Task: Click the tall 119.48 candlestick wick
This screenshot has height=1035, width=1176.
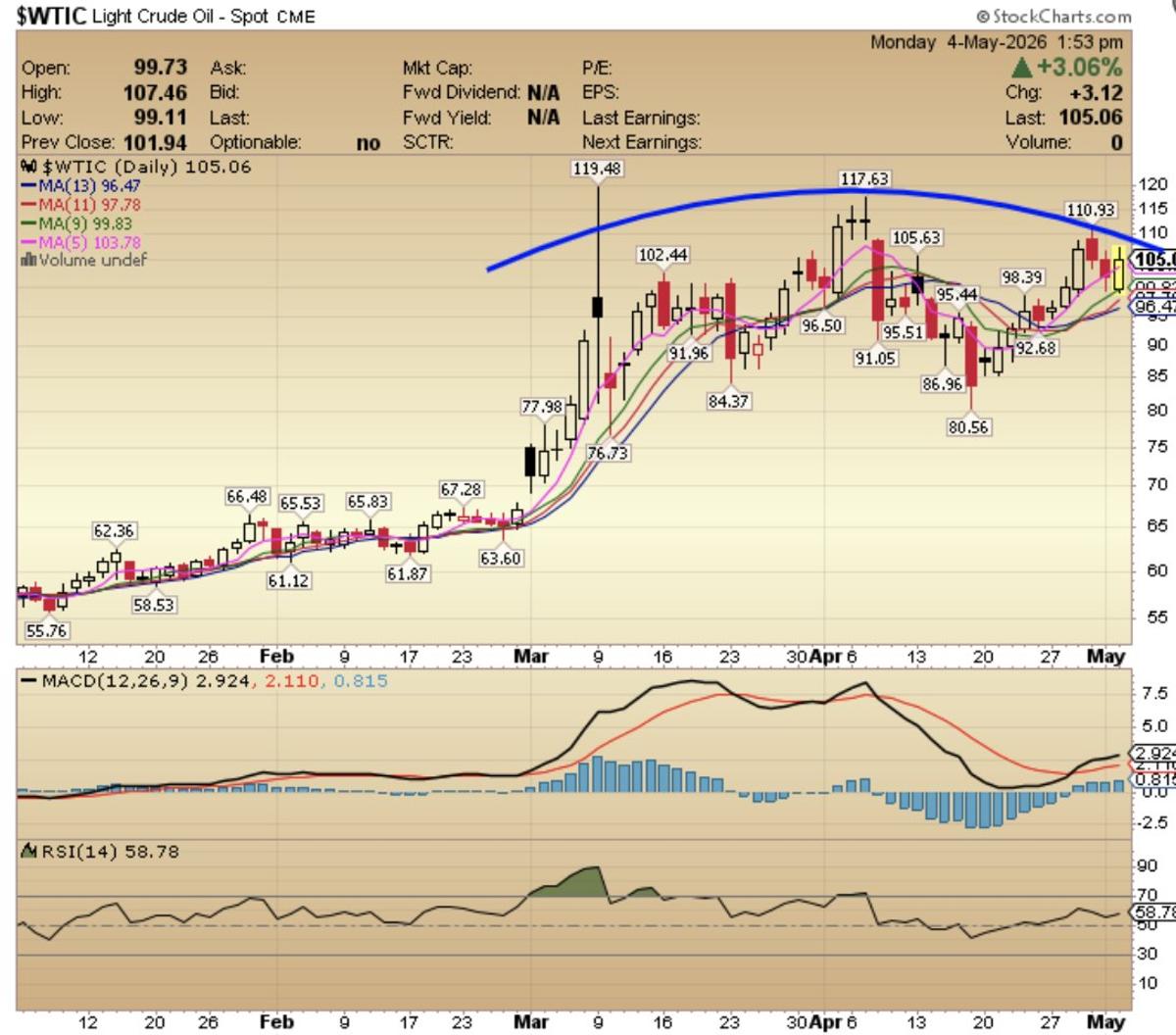Action: click(x=597, y=239)
